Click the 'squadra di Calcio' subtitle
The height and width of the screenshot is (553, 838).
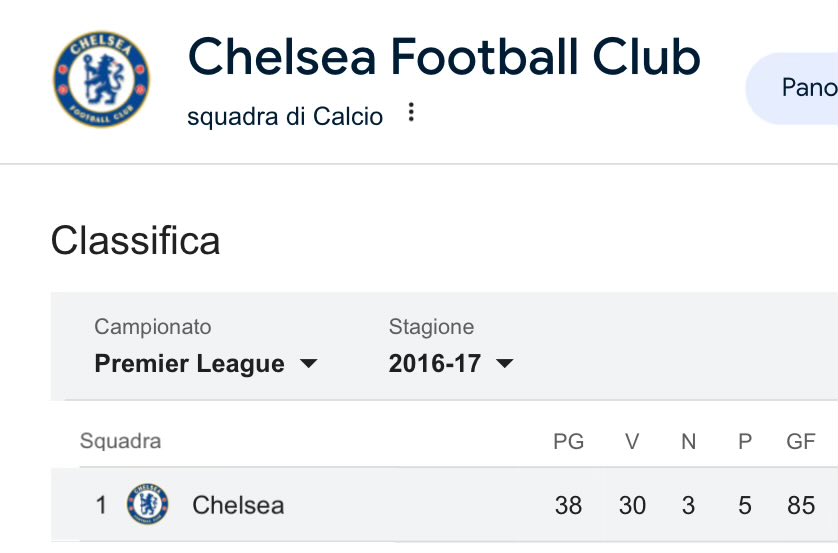[x=285, y=117]
